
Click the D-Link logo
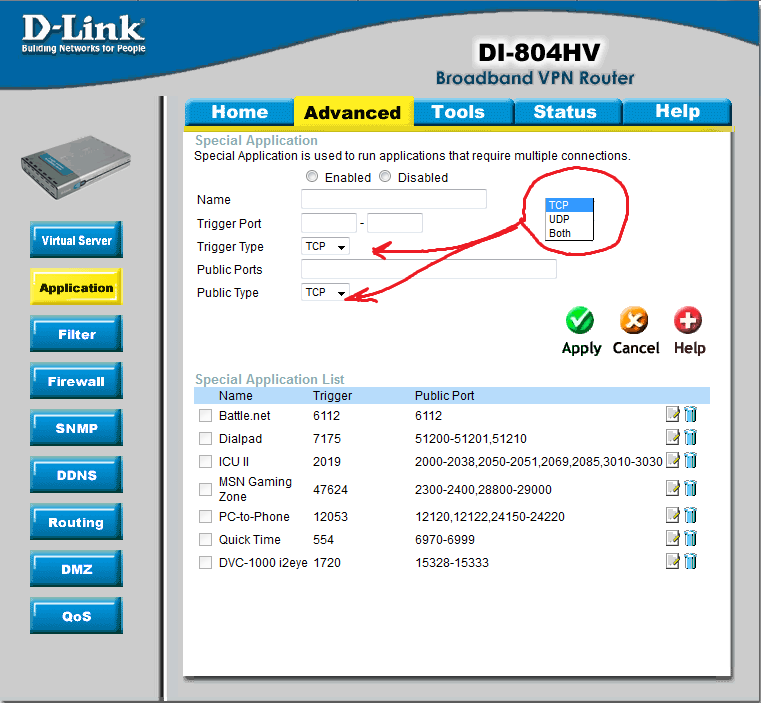85,34
